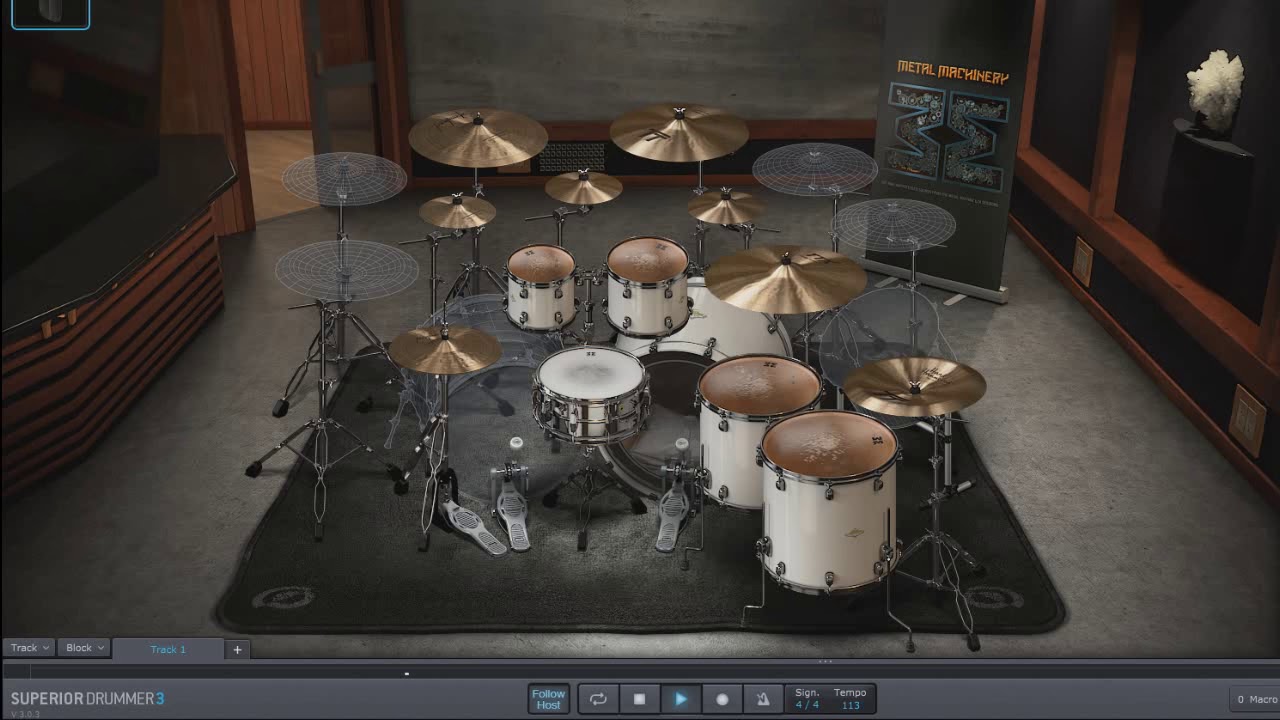Click the china cymbal at front right

pos(915,385)
